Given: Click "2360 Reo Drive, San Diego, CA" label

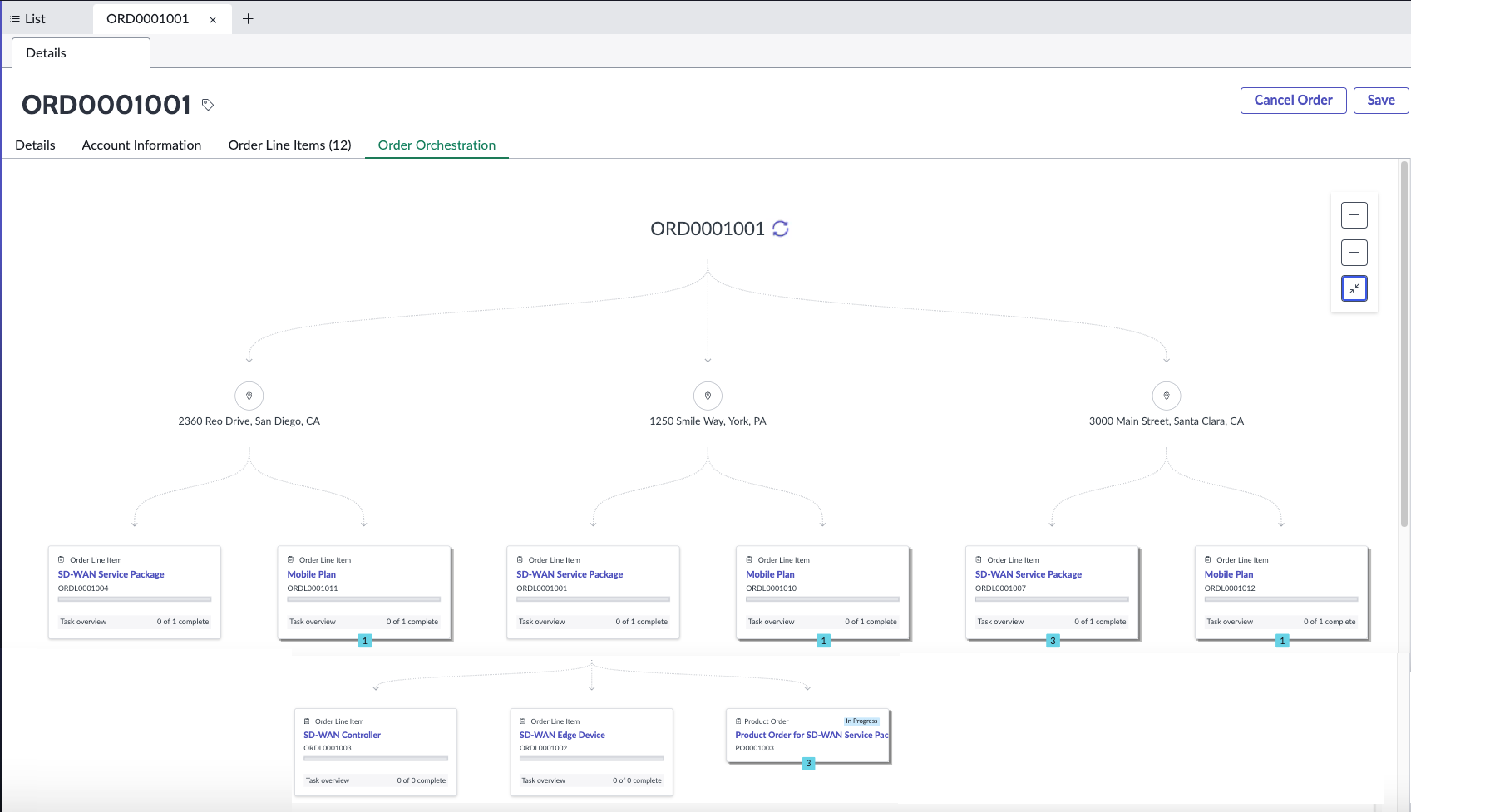Looking at the screenshot, I should (x=249, y=421).
